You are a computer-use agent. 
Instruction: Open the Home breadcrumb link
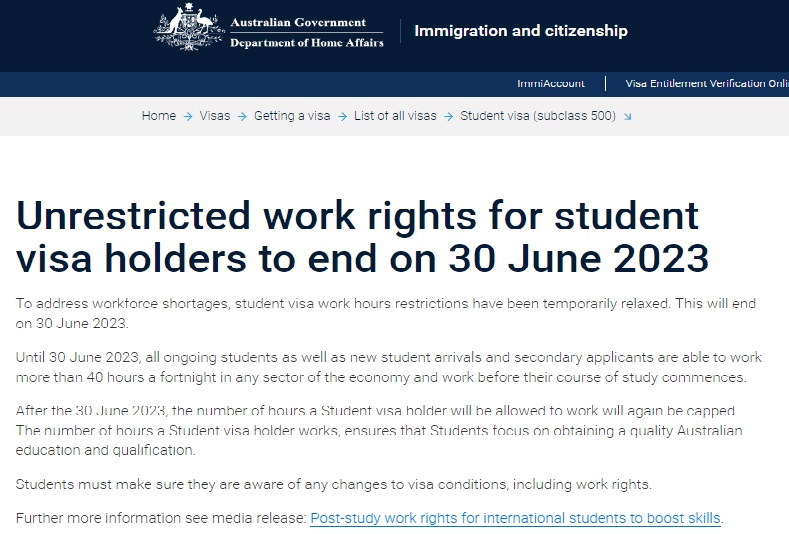point(159,116)
